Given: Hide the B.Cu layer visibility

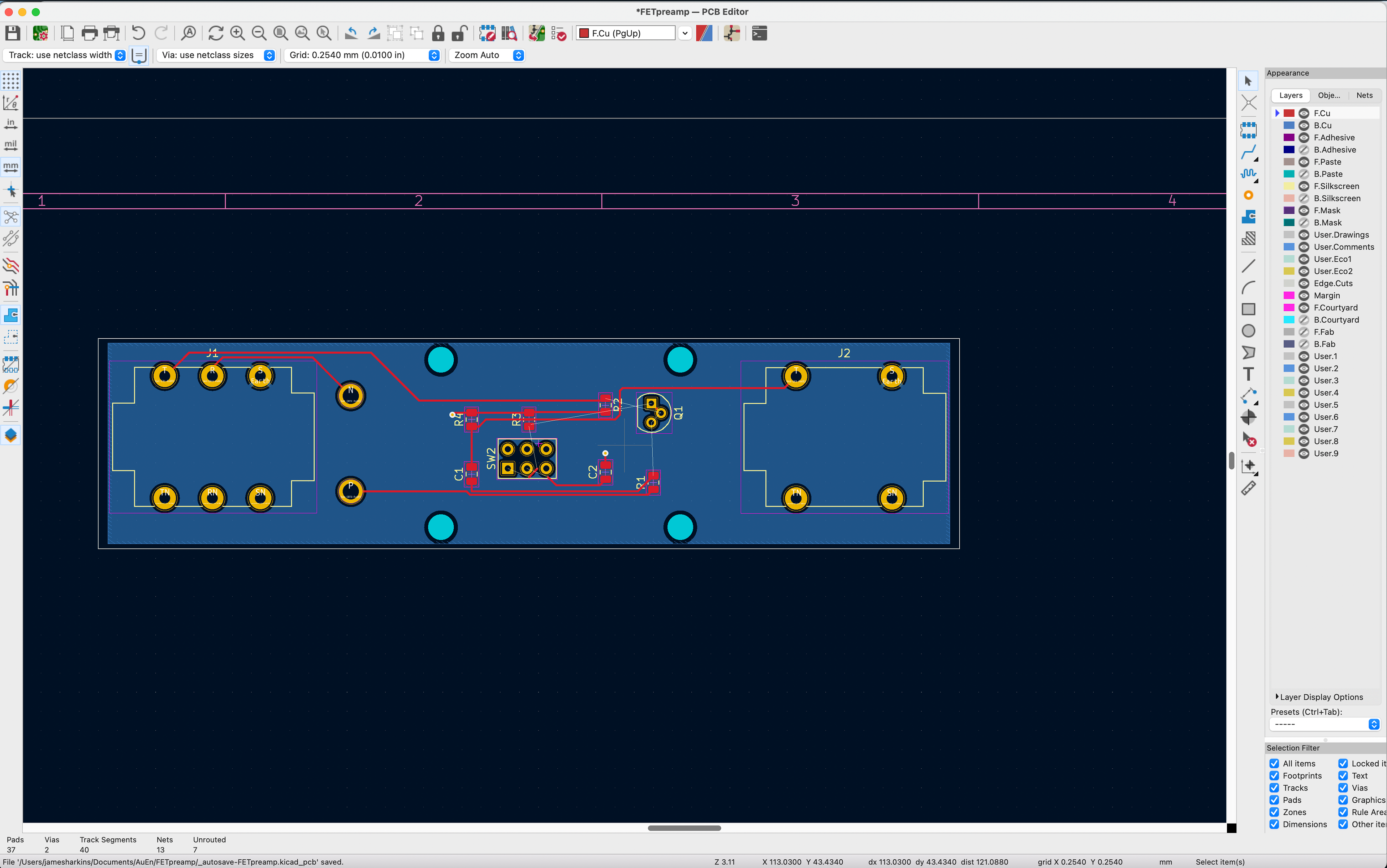Looking at the screenshot, I should coord(1304,125).
